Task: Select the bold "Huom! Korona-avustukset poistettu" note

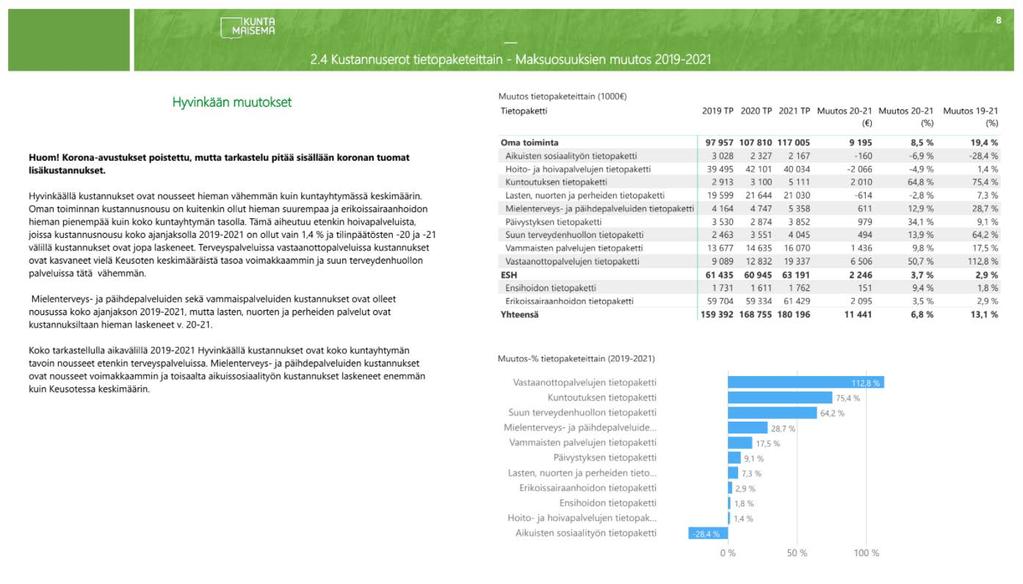Action: pos(219,164)
